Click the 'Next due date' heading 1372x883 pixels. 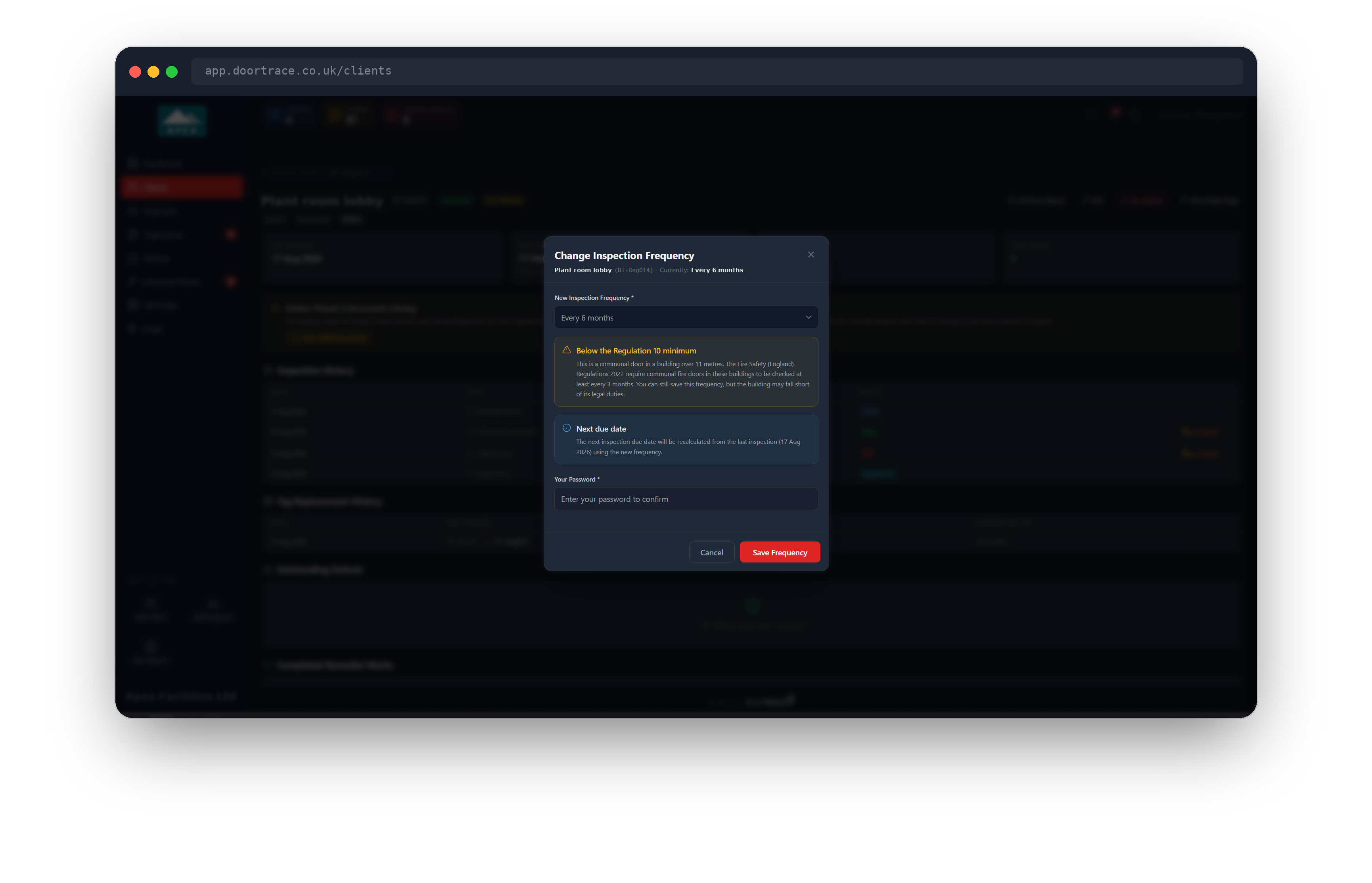[x=601, y=429]
